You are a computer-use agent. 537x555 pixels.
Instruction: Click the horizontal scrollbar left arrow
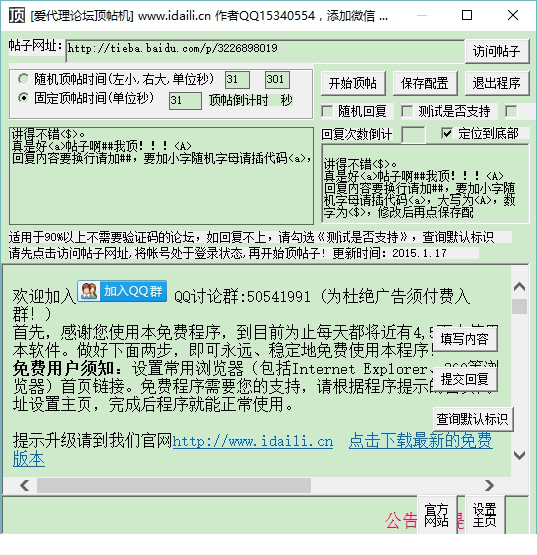click(x=24, y=485)
